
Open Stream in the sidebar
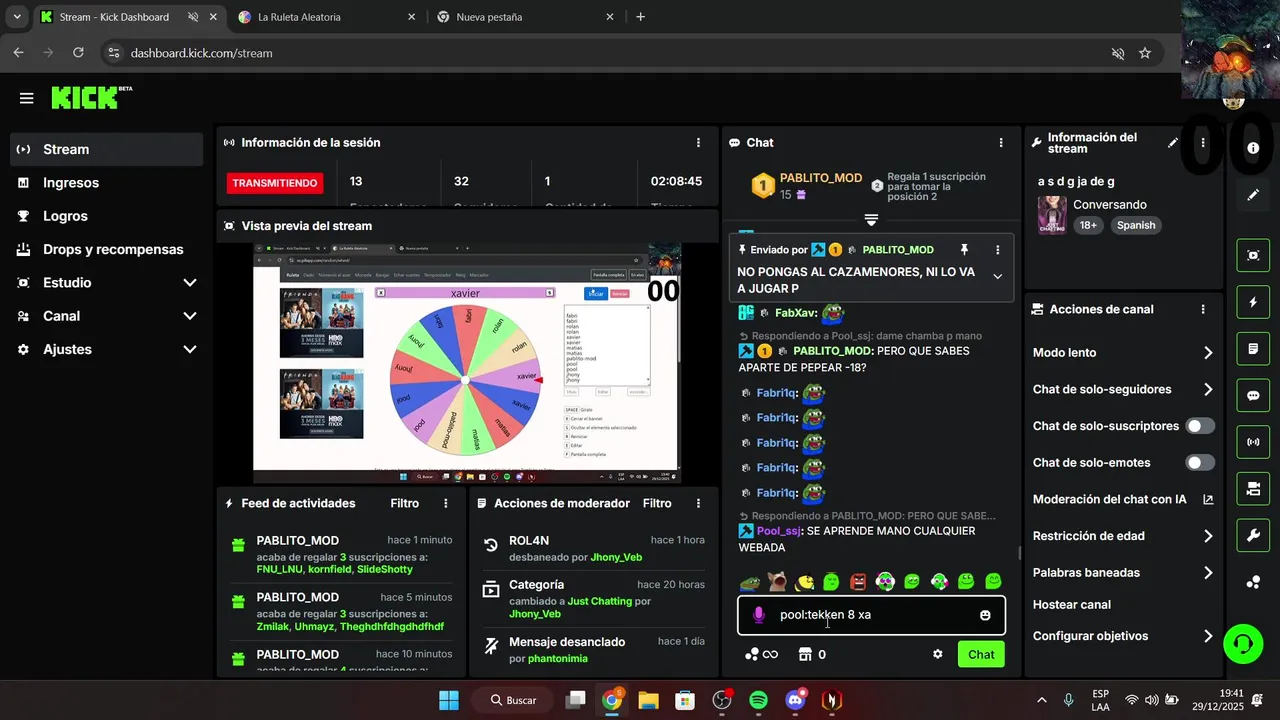coord(106,149)
